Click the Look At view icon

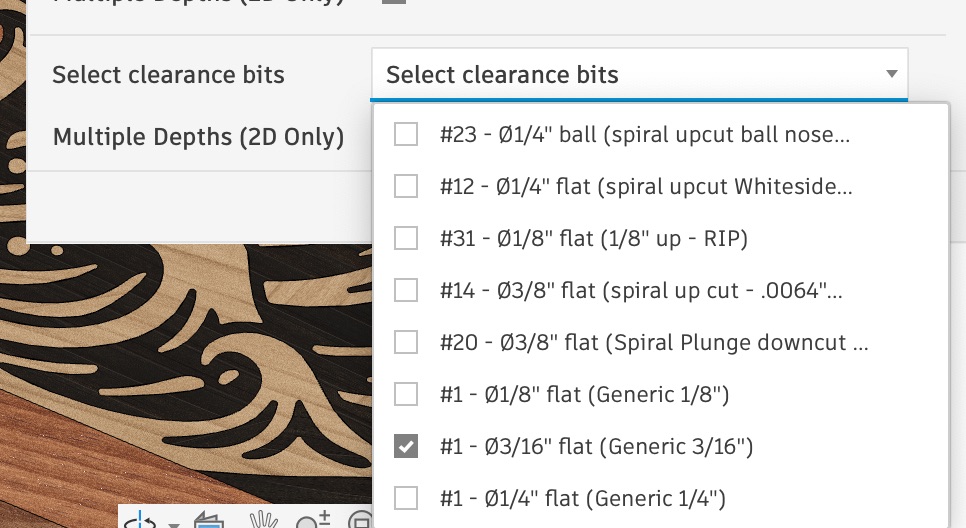(208, 521)
